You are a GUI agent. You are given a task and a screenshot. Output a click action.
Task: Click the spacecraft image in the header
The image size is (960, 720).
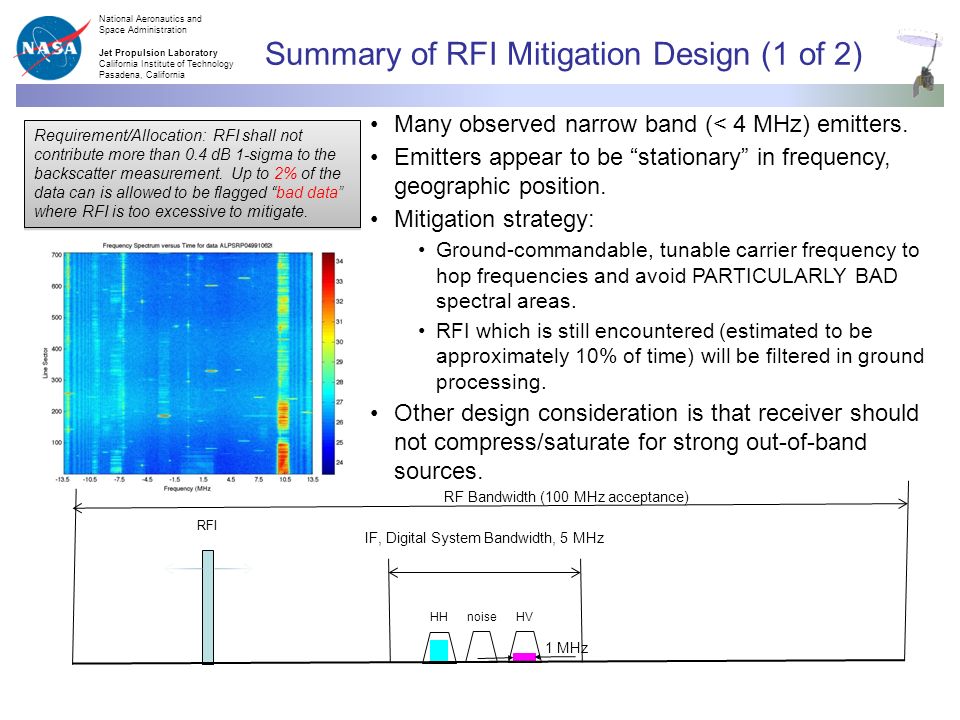922,61
